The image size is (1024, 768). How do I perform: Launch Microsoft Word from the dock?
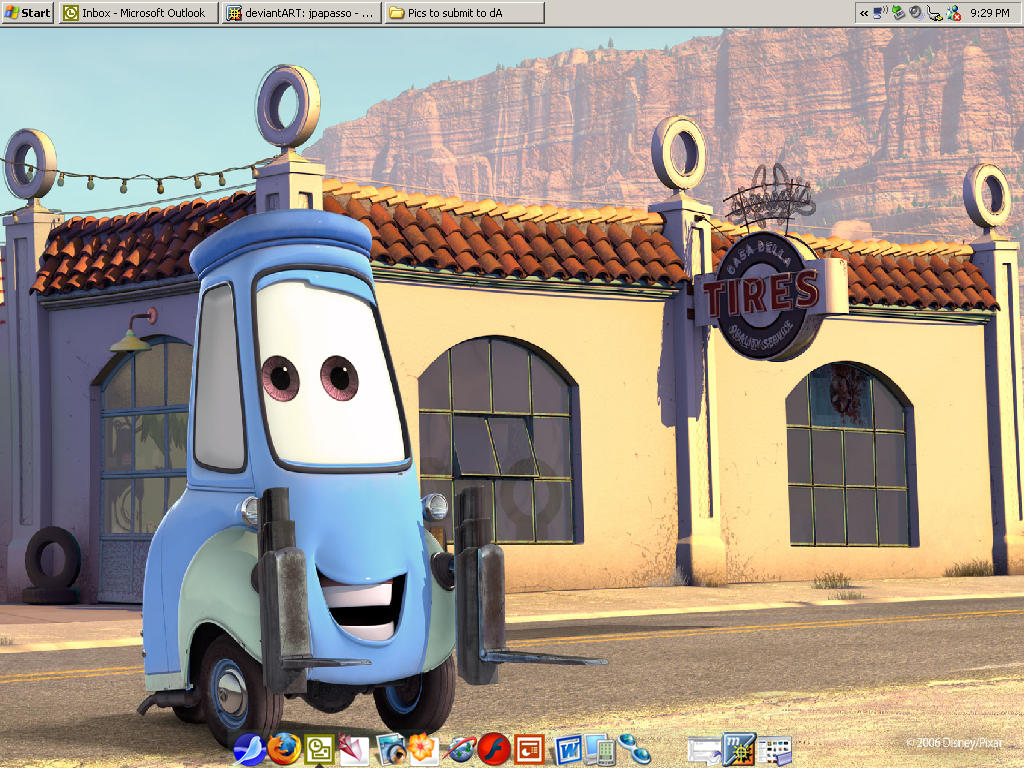click(568, 750)
